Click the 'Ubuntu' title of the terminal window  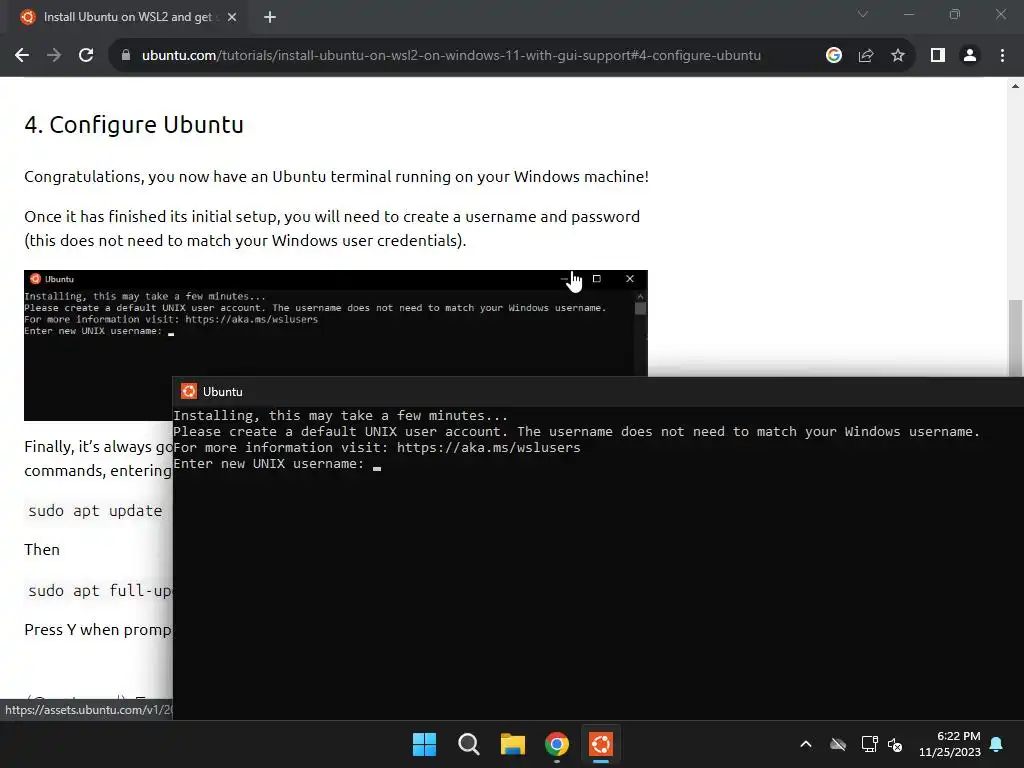pyautogui.click(x=223, y=392)
